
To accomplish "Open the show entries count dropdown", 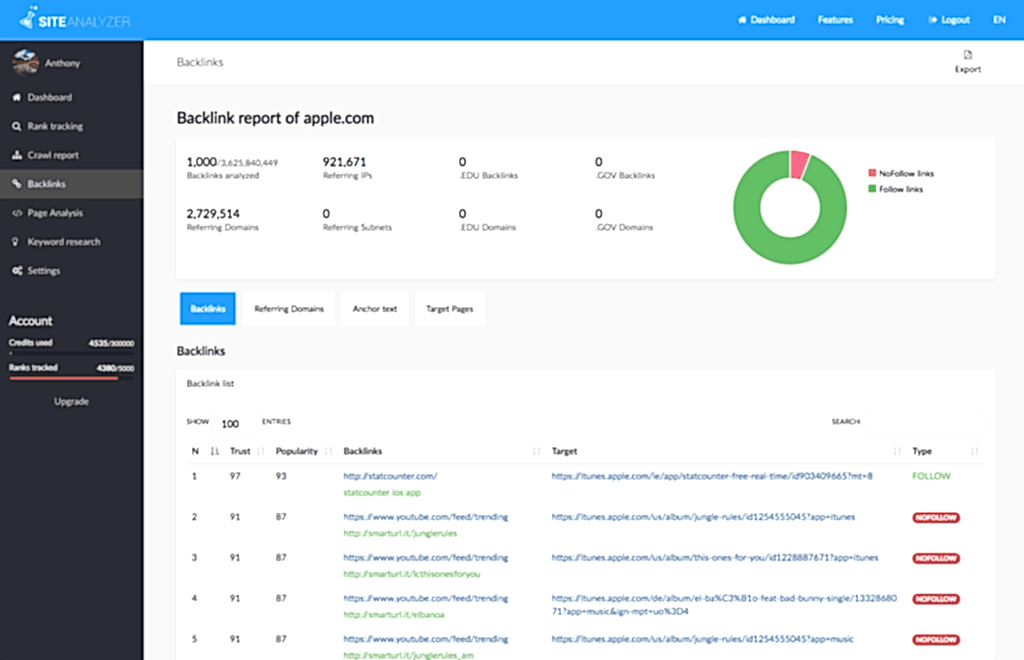I will tap(231, 423).
